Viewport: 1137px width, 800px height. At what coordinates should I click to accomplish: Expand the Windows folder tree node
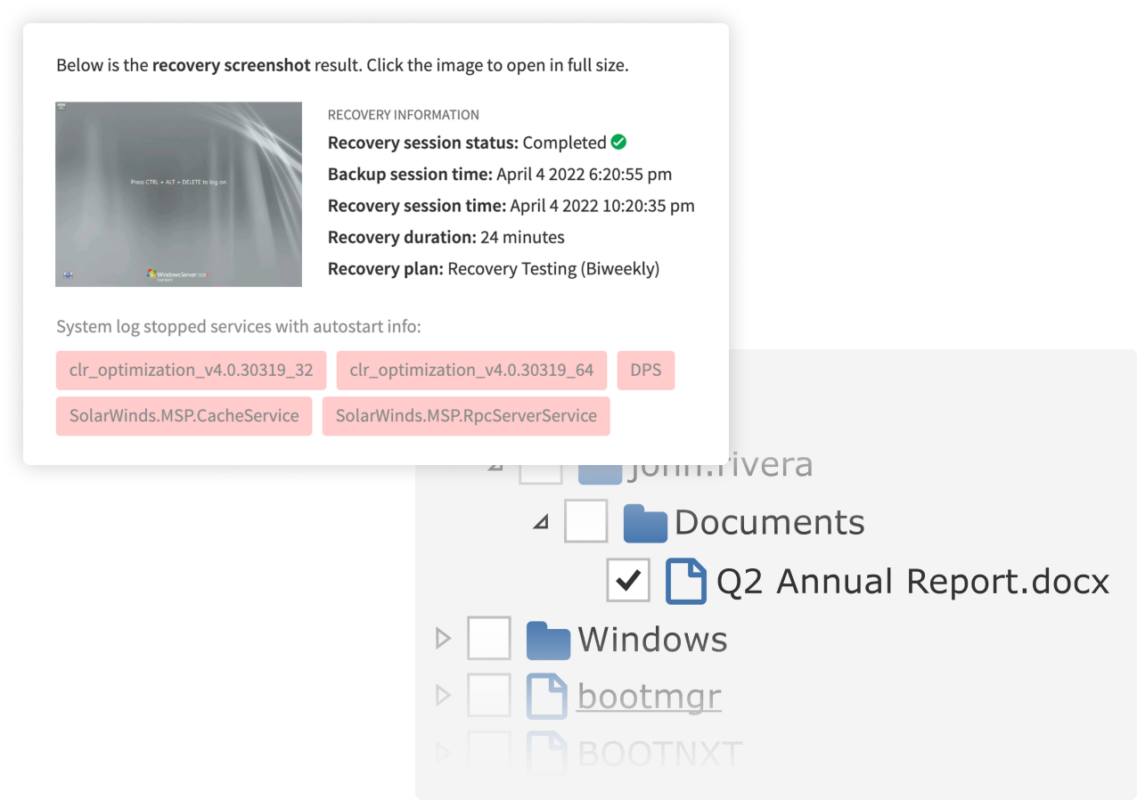tap(443, 638)
